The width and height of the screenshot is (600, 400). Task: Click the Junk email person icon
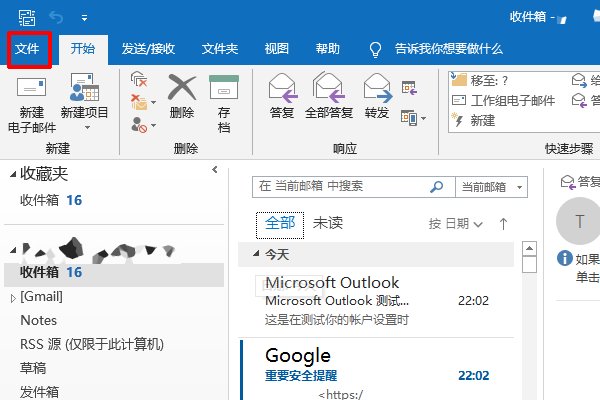click(139, 125)
